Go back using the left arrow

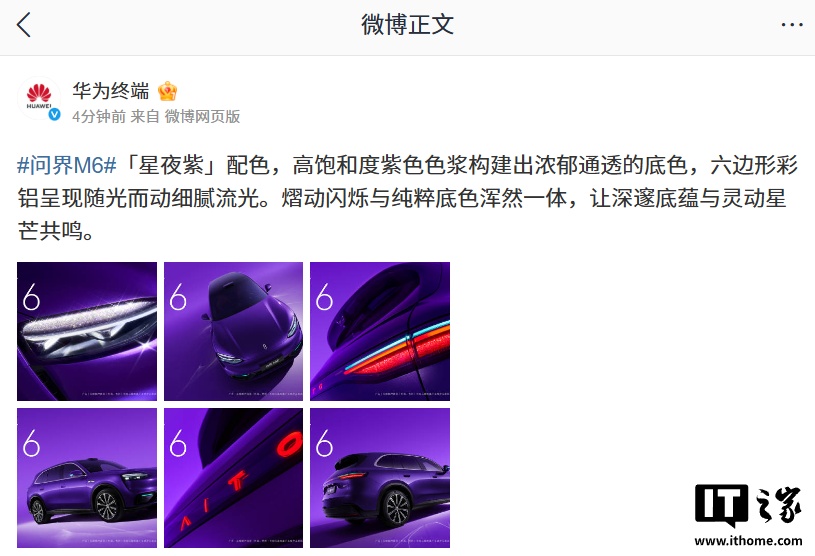[x=24, y=24]
